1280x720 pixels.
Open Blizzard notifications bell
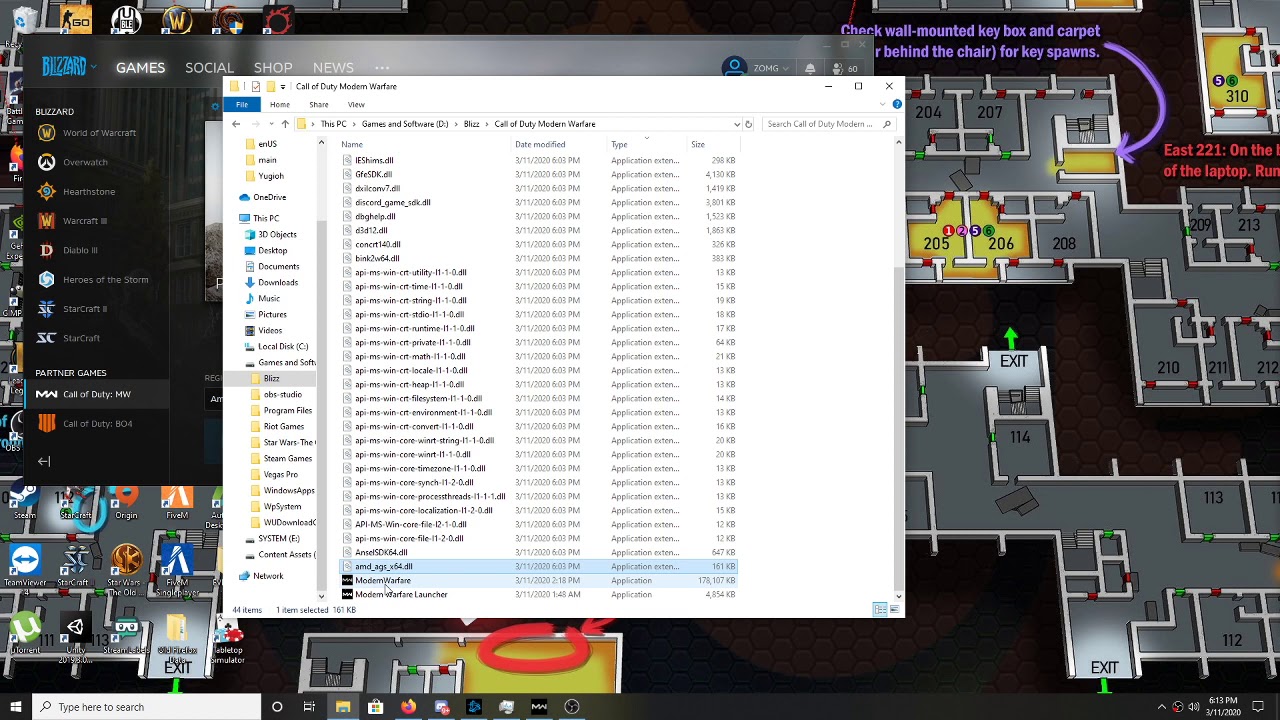click(810, 68)
